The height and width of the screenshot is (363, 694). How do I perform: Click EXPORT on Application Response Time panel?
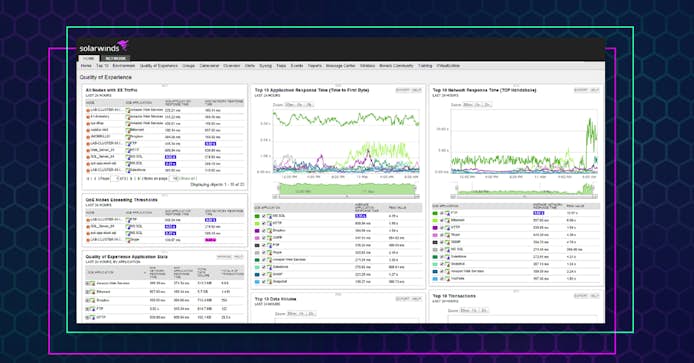[403, 90]
